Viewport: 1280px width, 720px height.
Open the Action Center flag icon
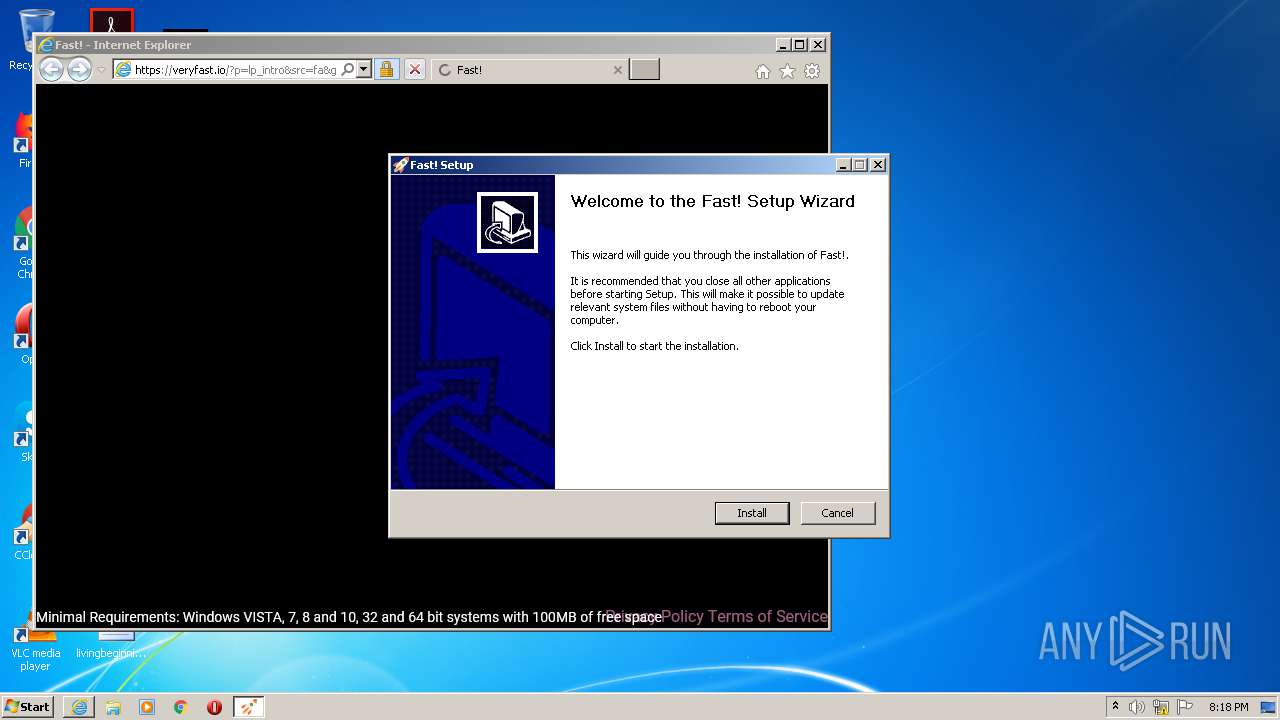[1185, 707]
